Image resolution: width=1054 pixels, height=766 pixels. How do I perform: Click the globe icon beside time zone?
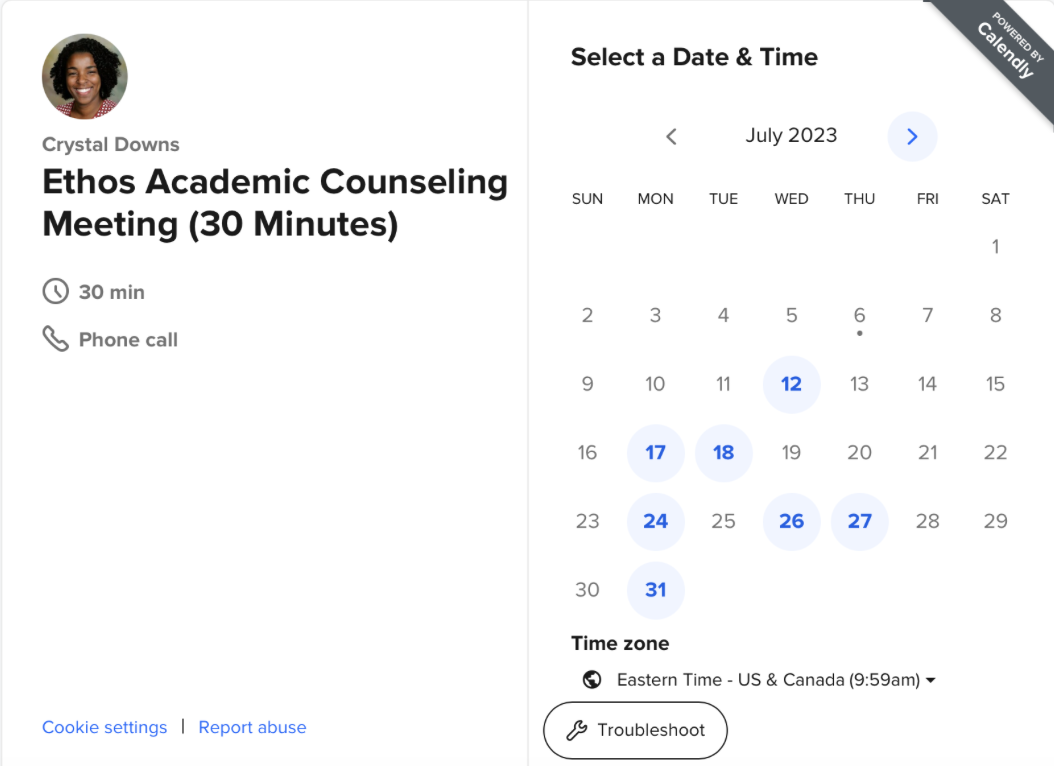592,680
